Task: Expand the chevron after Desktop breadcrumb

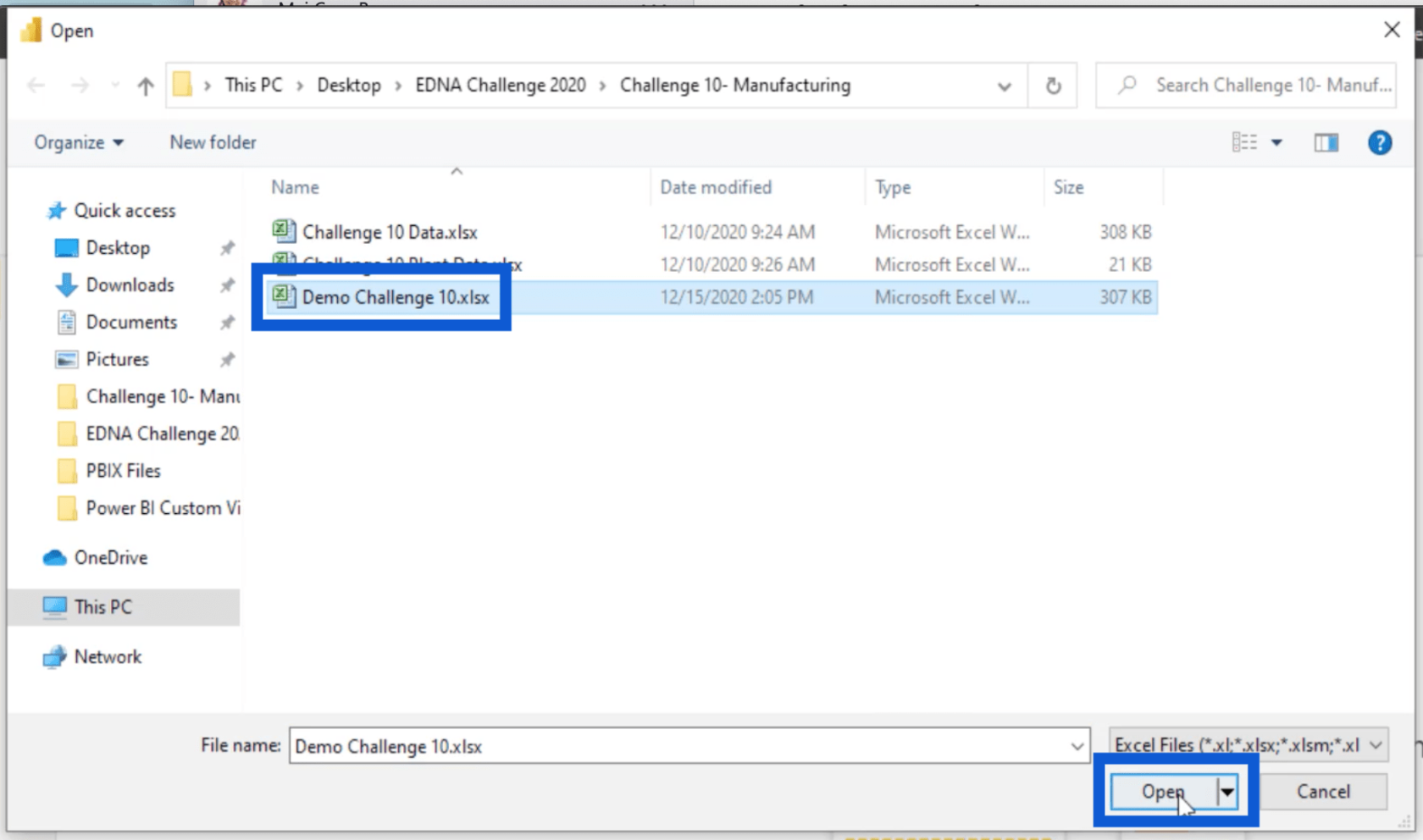Action: click(398, 86)
